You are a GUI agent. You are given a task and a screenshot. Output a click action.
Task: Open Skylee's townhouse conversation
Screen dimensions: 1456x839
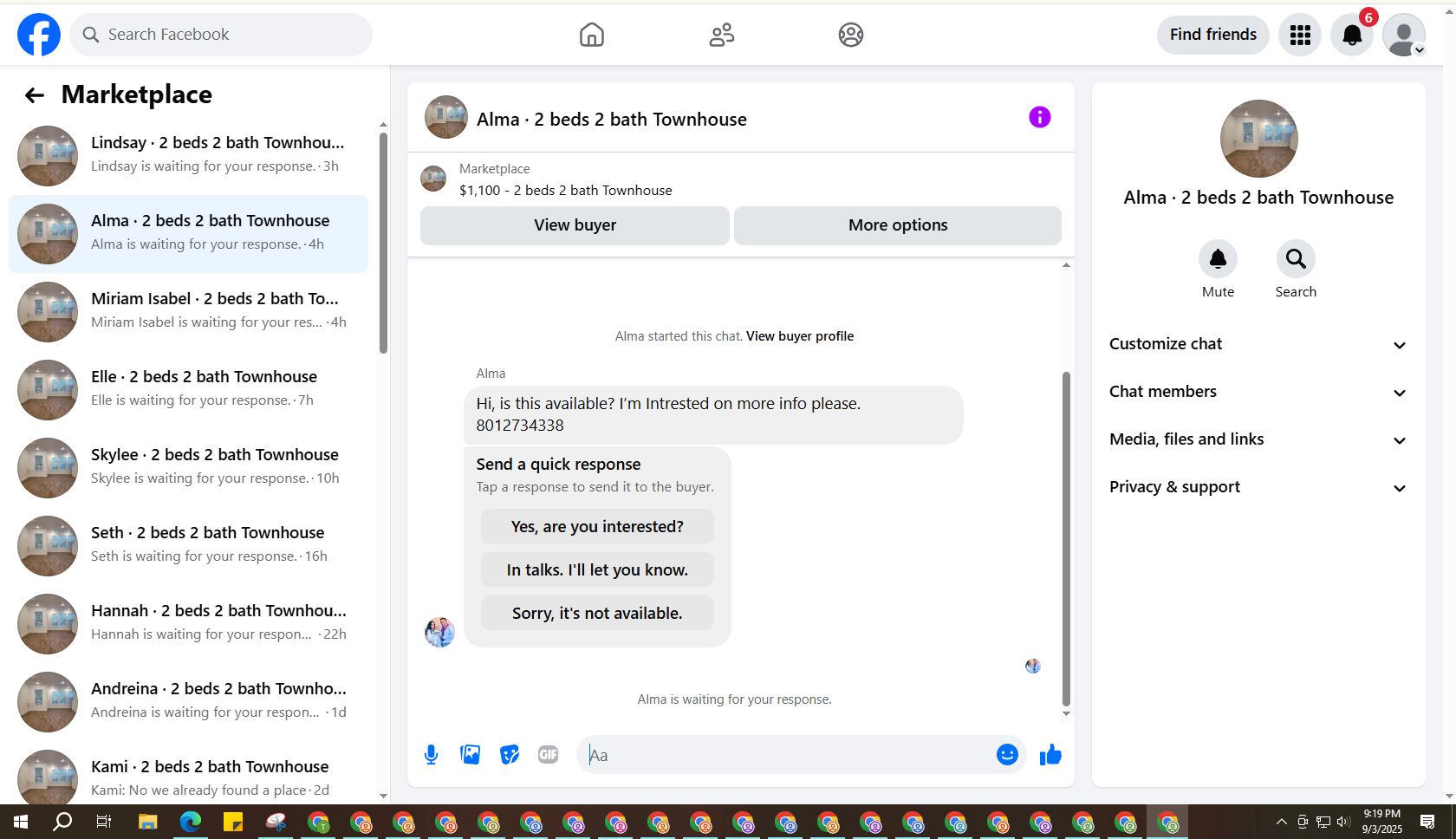tap(188, 468)
